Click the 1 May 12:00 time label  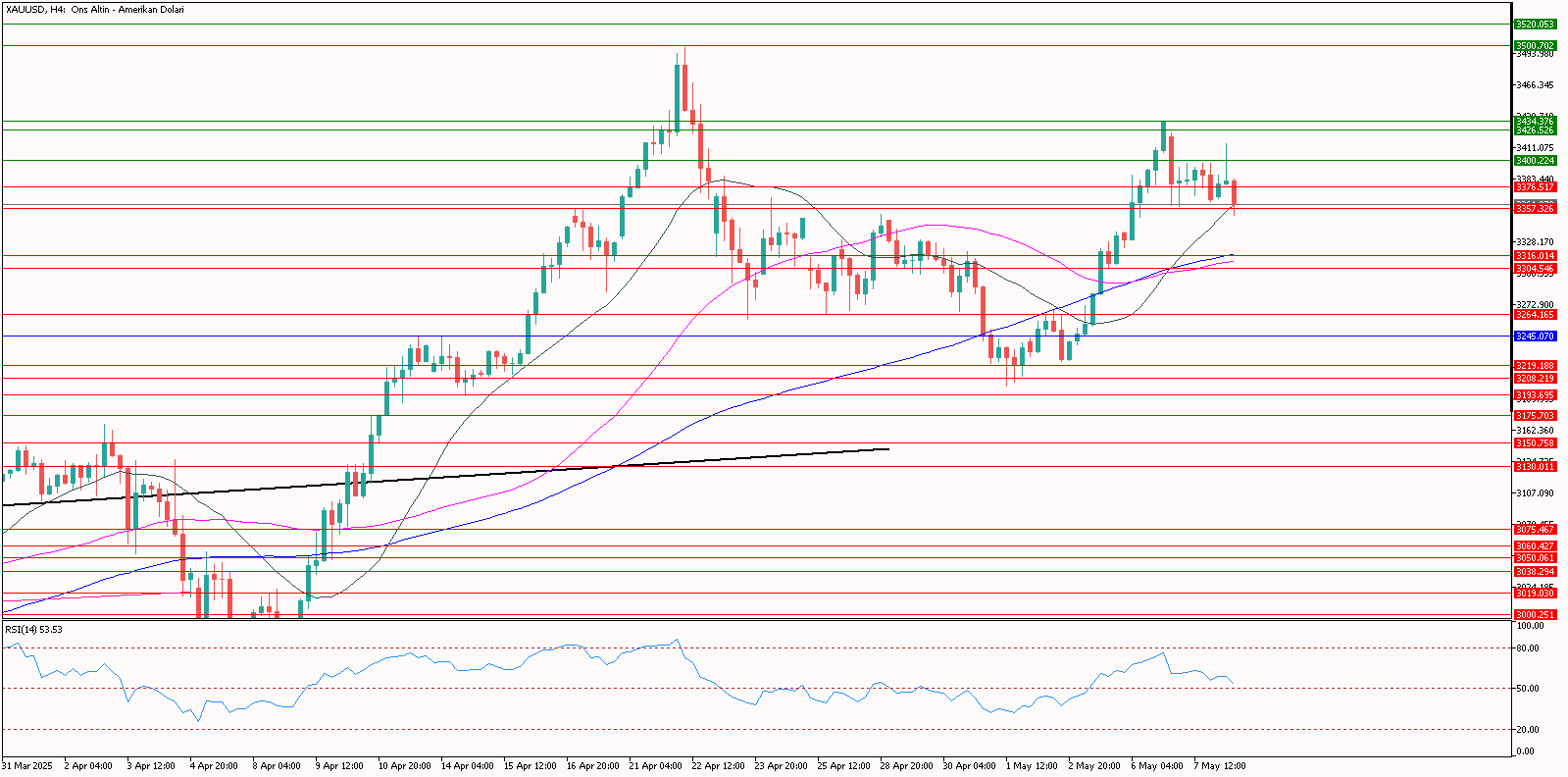coord(1032,766)
